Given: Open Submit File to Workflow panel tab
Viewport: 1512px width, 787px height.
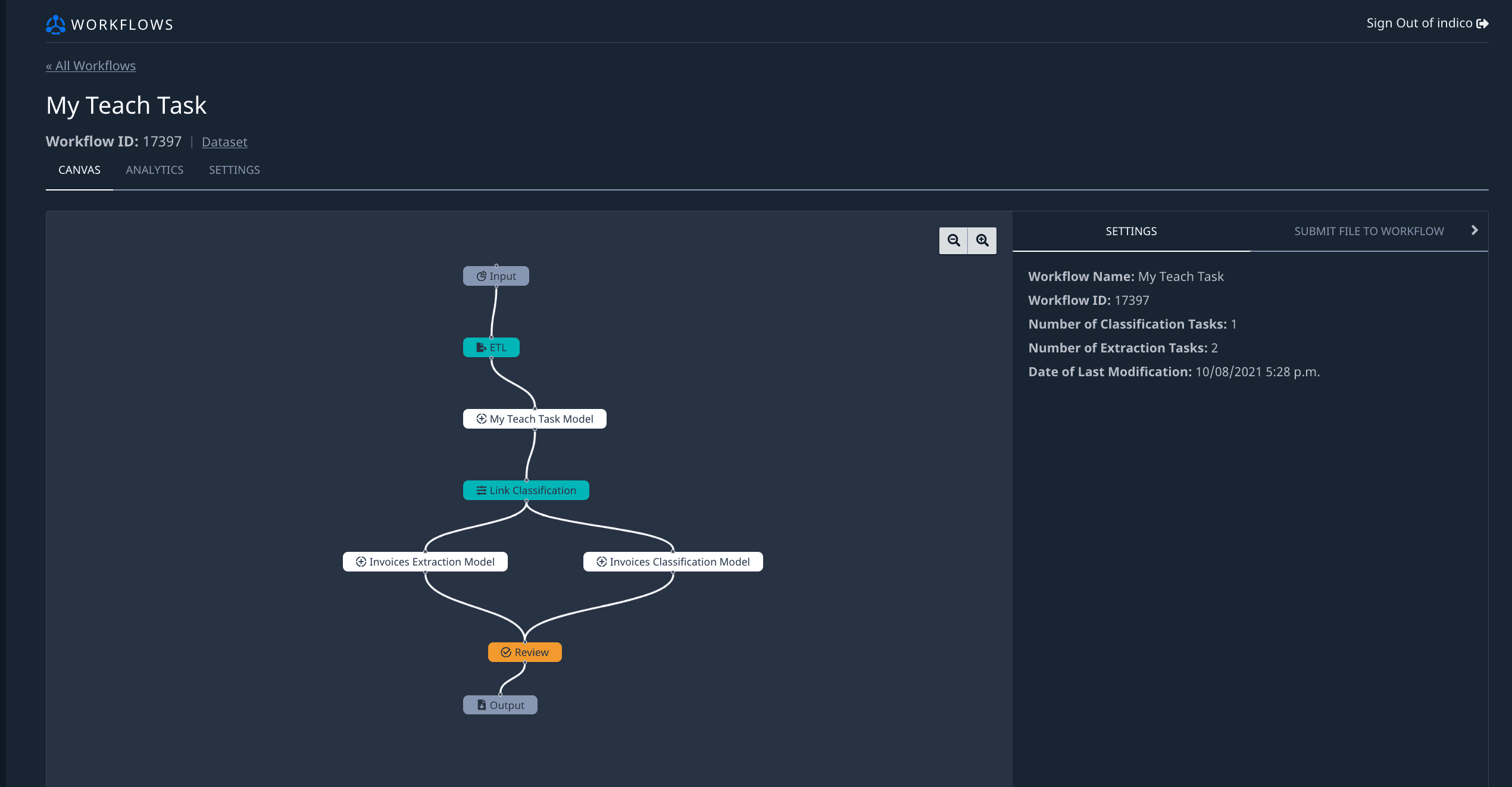Looking at the screenshot, I should pos(1369,232).
